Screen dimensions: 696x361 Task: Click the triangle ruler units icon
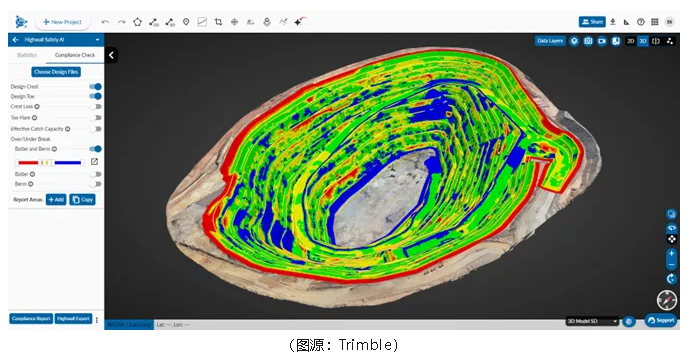point(626,22)
